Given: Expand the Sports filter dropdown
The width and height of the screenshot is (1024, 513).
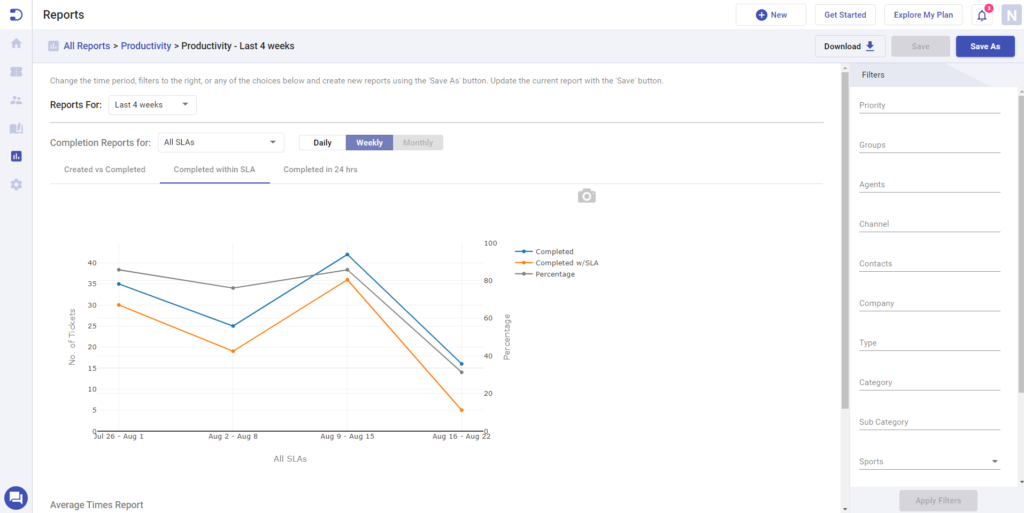Looking at the screenshot, I should (x=929, y=461).
